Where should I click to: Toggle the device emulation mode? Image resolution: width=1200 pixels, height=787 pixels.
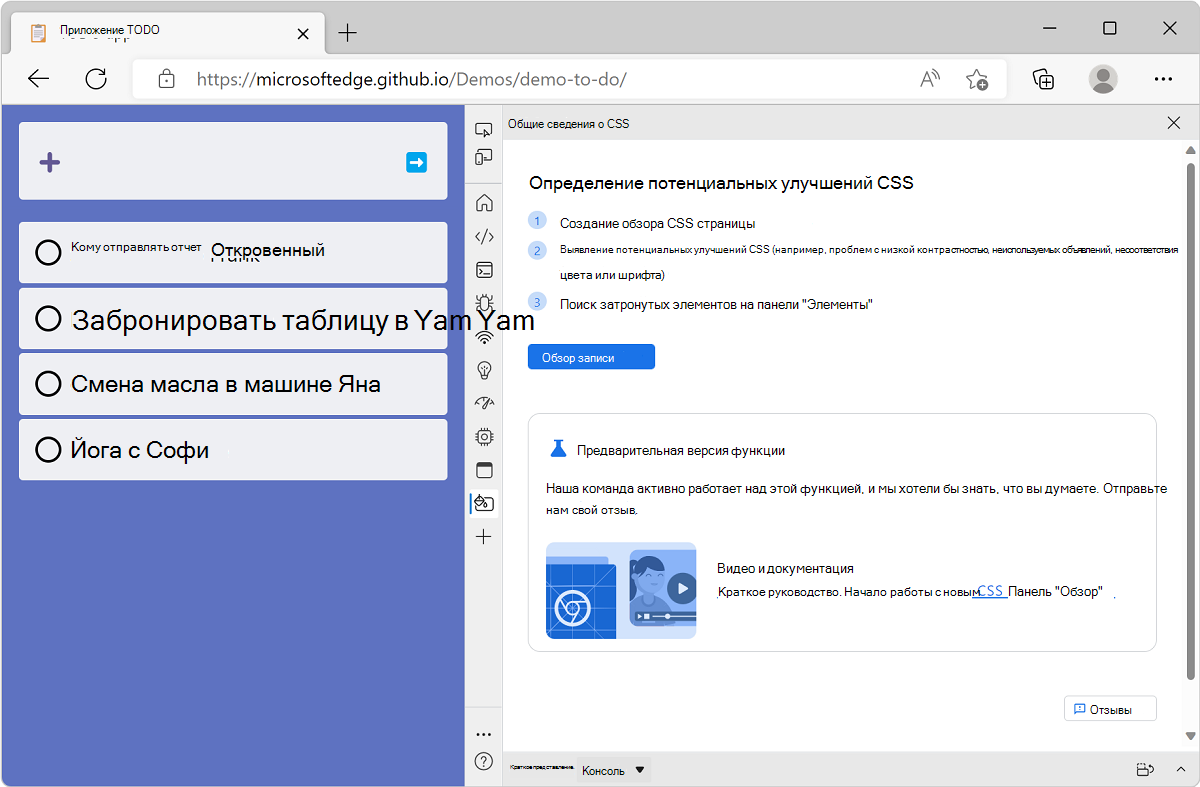[x=484, y=157]
